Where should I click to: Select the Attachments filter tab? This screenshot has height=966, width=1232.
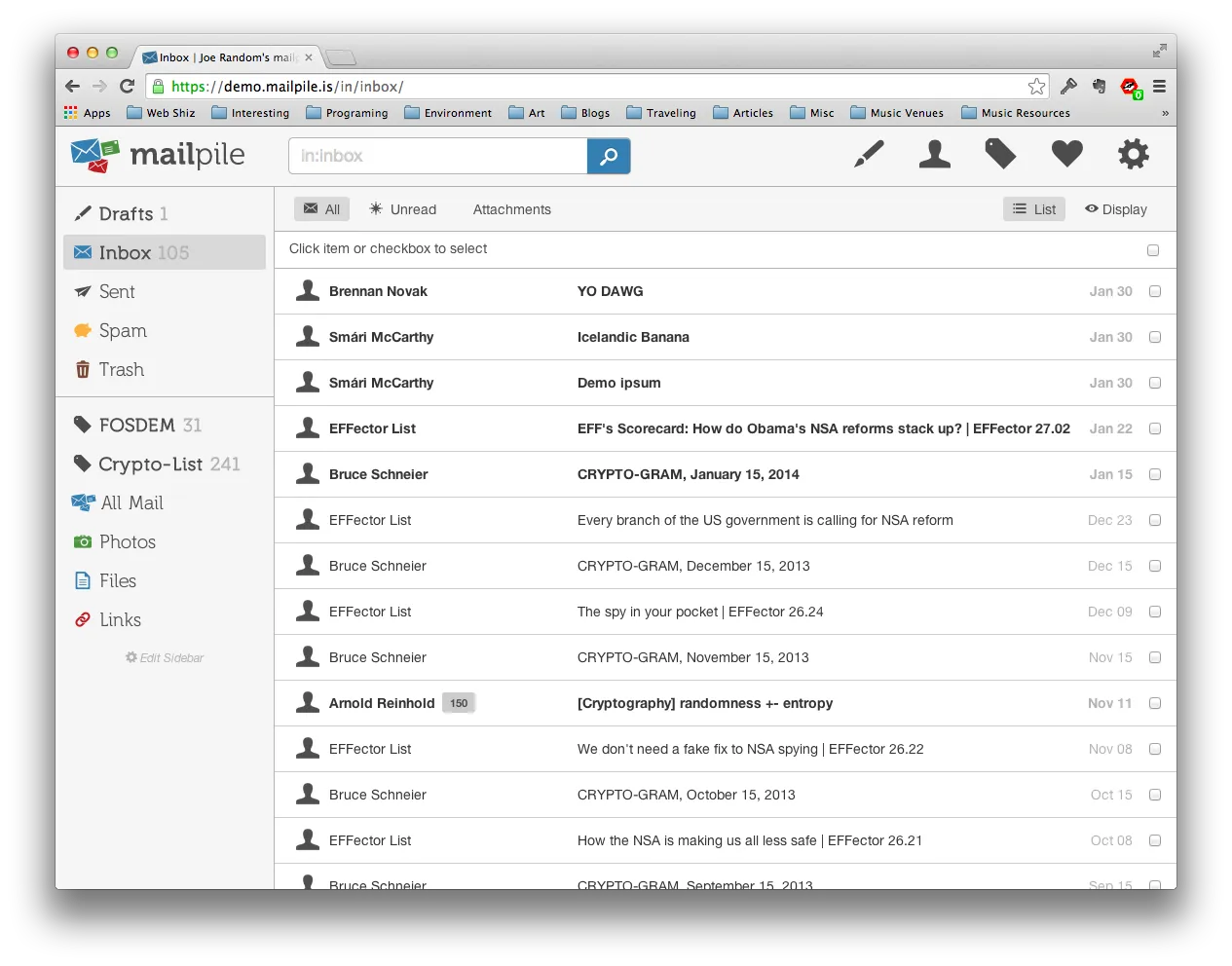(511, 208)
